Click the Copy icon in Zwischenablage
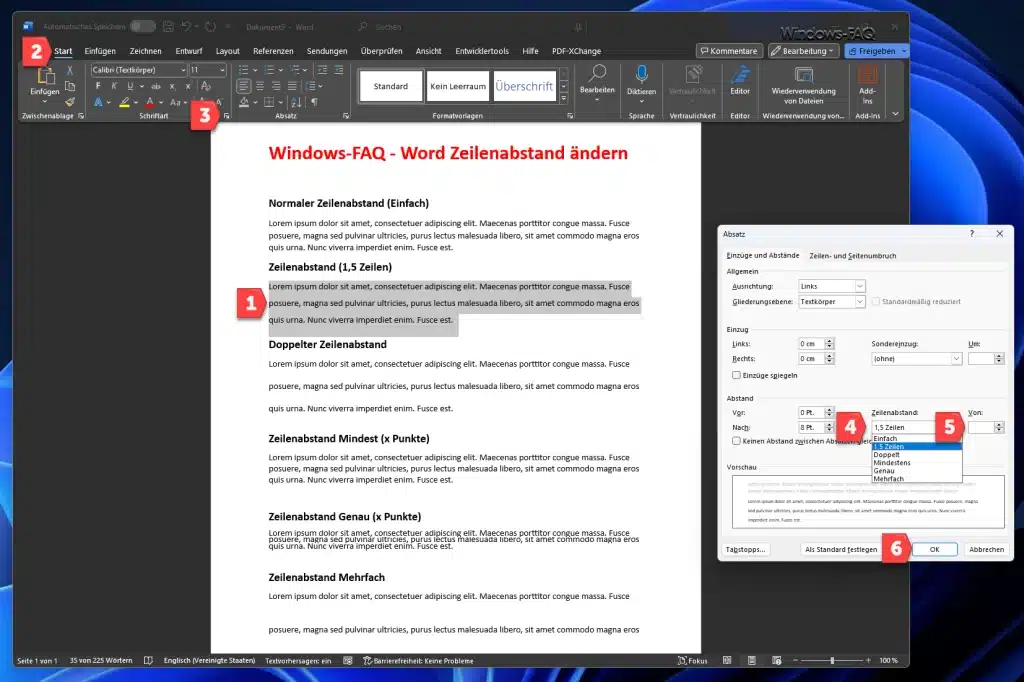 tap(70, 86)
